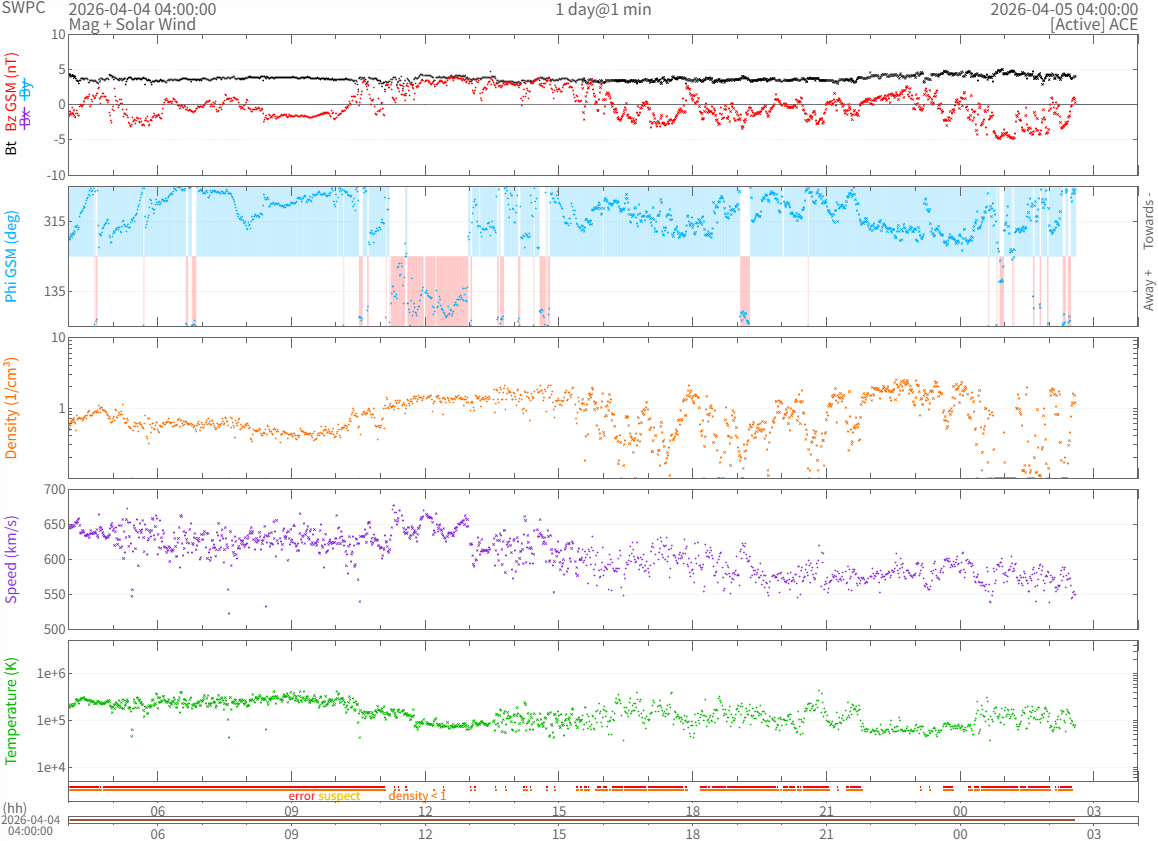Click the Speed (km/s) axis label

(12, 559)
